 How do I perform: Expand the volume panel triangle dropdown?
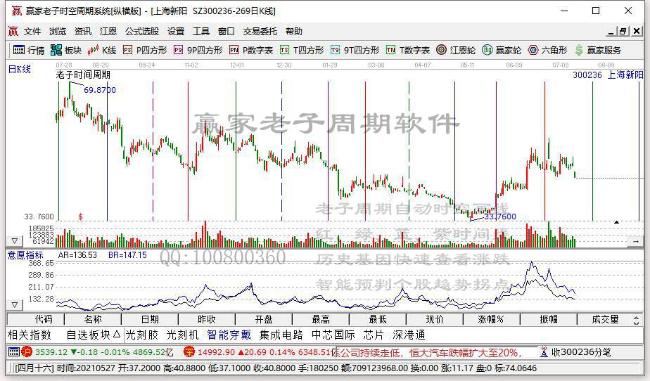[x=15, y=241]
